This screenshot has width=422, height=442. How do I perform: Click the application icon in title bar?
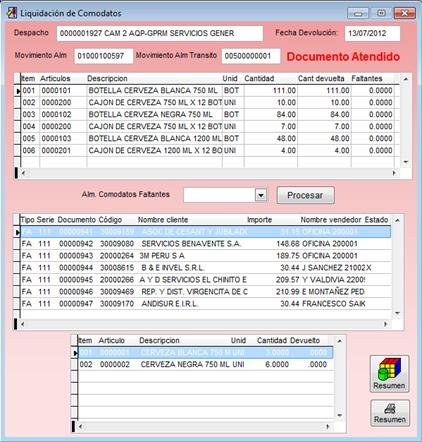pos(12,13)
